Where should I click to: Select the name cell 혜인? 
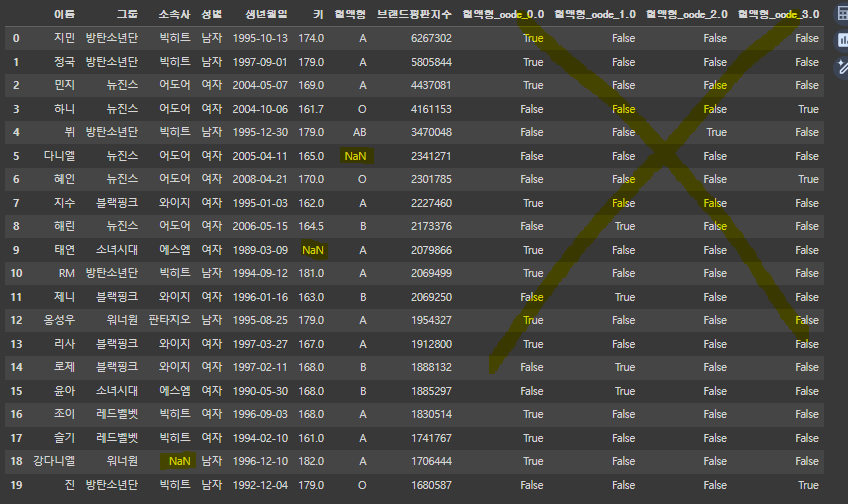pos(64,179)
